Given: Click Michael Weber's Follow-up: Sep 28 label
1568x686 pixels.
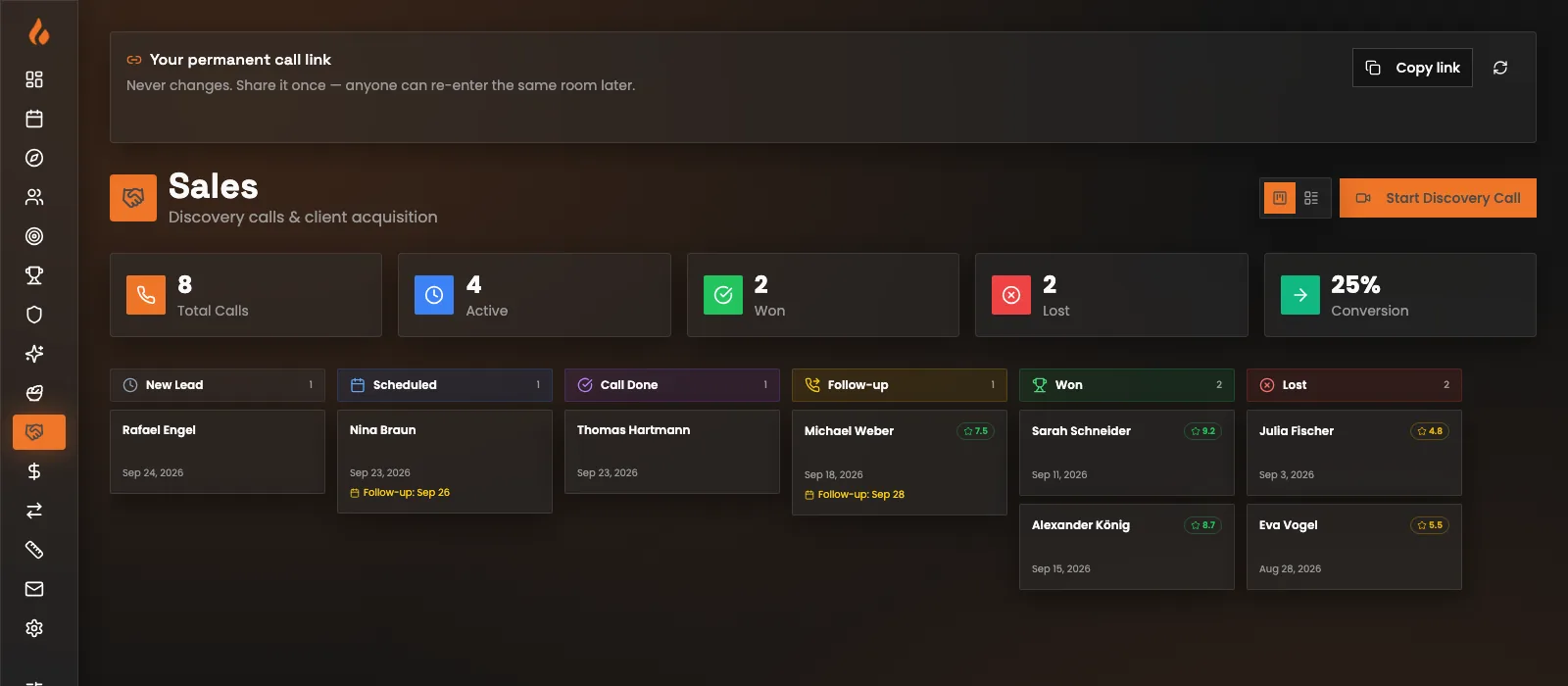Looking at the screenshot, I should [x=855, y=495].
